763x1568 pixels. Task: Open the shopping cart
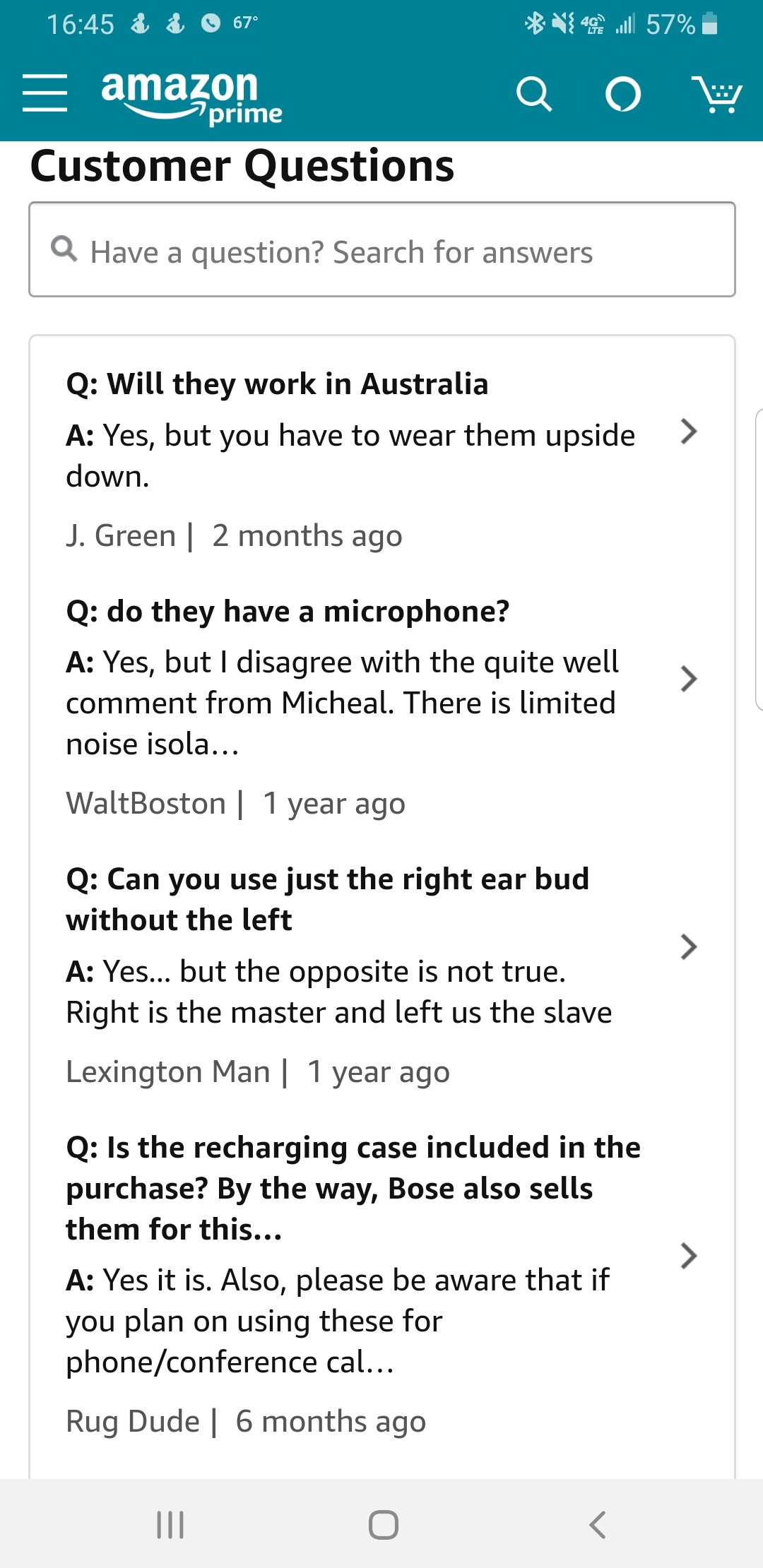716,95
